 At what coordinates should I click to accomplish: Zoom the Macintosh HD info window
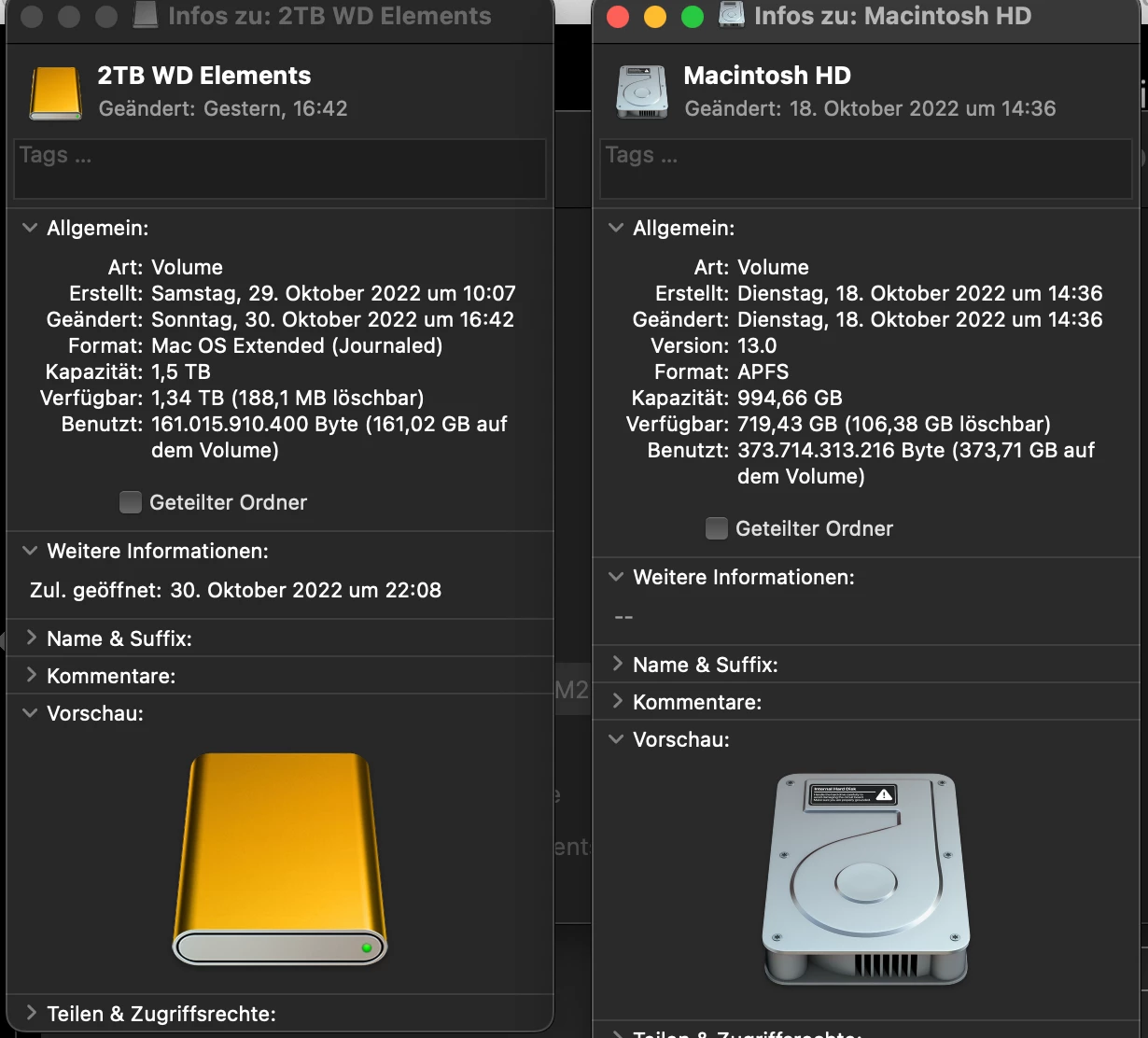(693, 17)
